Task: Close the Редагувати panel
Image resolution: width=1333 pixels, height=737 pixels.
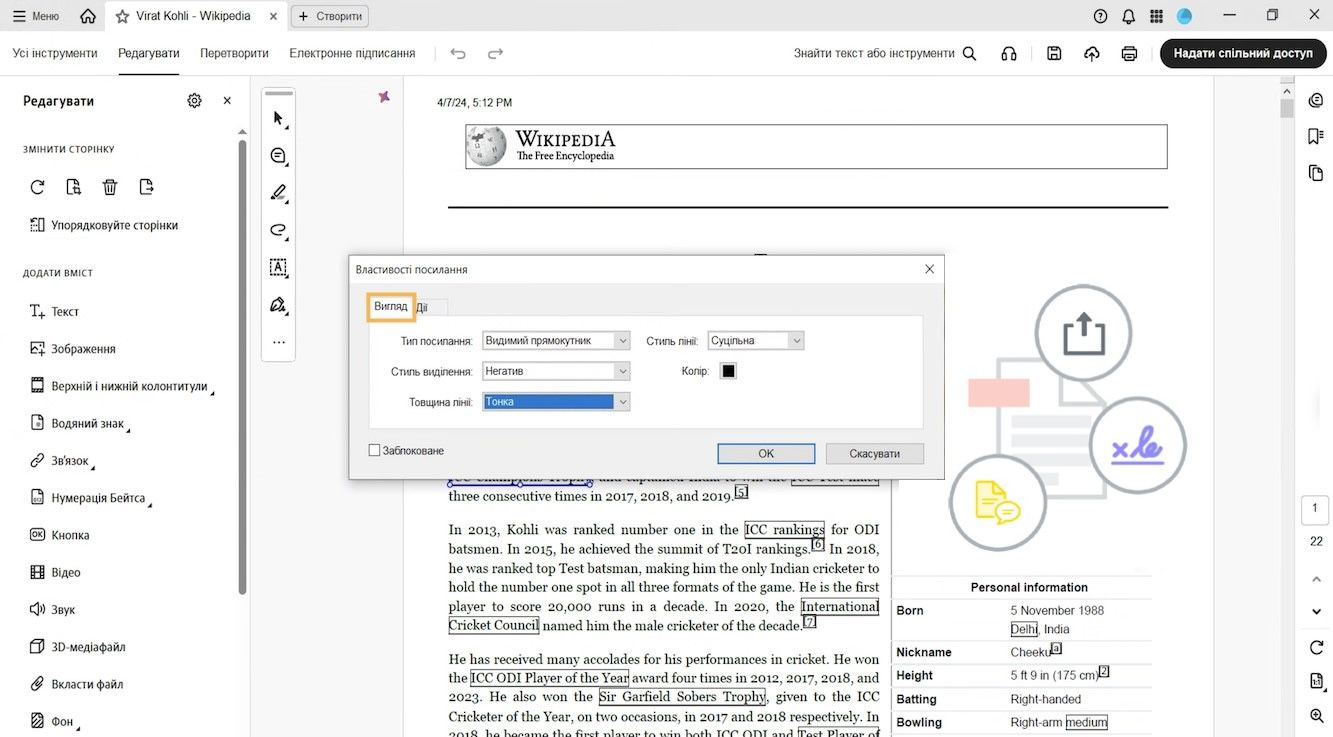Action: tap(227, 101)
